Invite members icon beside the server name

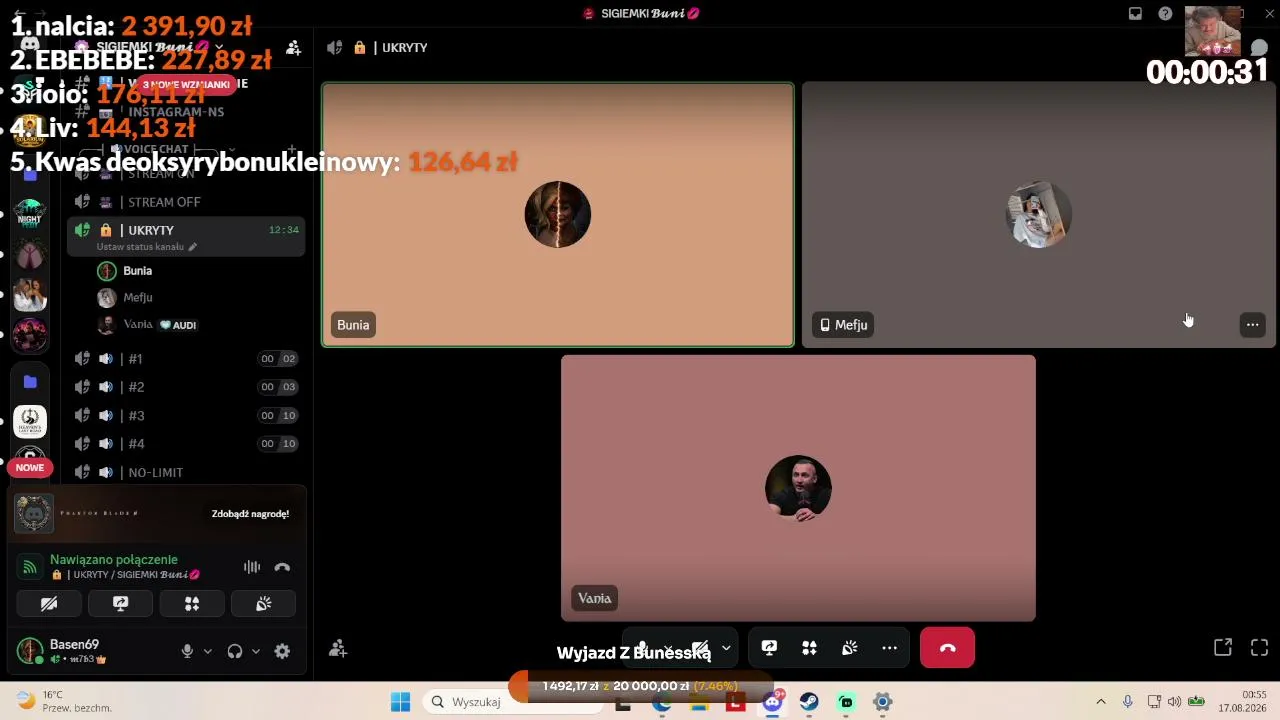pos(293,47)
